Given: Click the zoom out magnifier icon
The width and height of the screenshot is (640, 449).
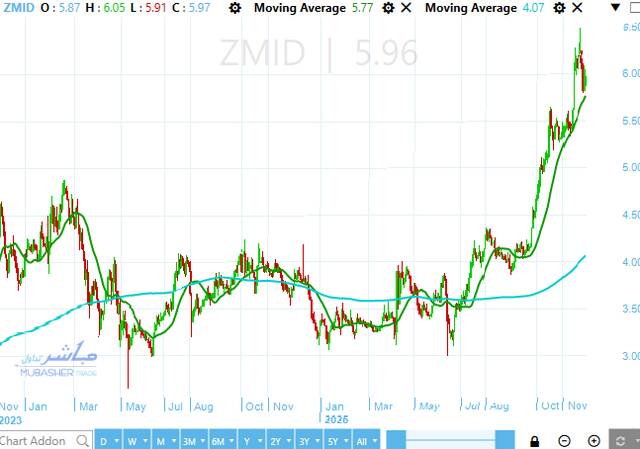Looking at the screenshot, I should tap(565, 441).
